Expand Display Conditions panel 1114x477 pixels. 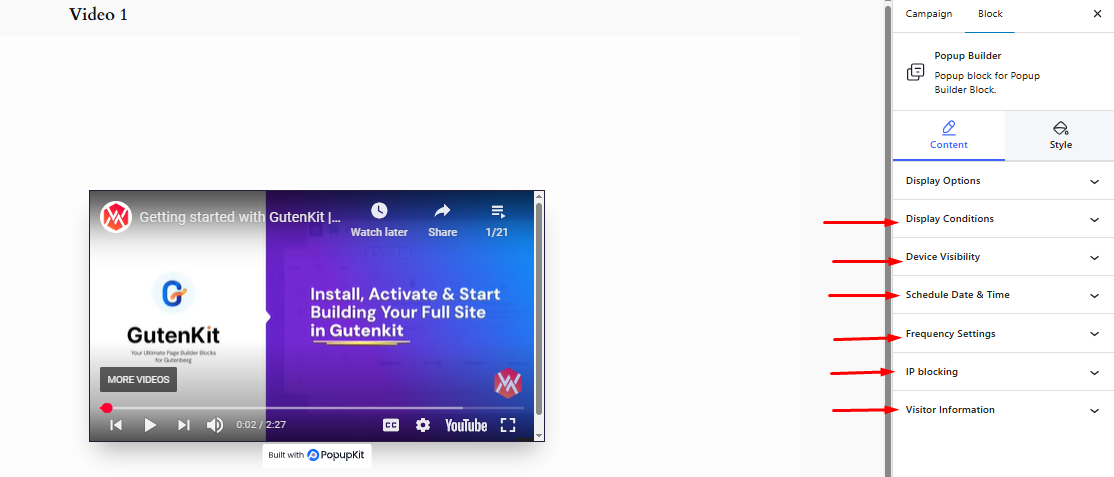(1003, 219)
